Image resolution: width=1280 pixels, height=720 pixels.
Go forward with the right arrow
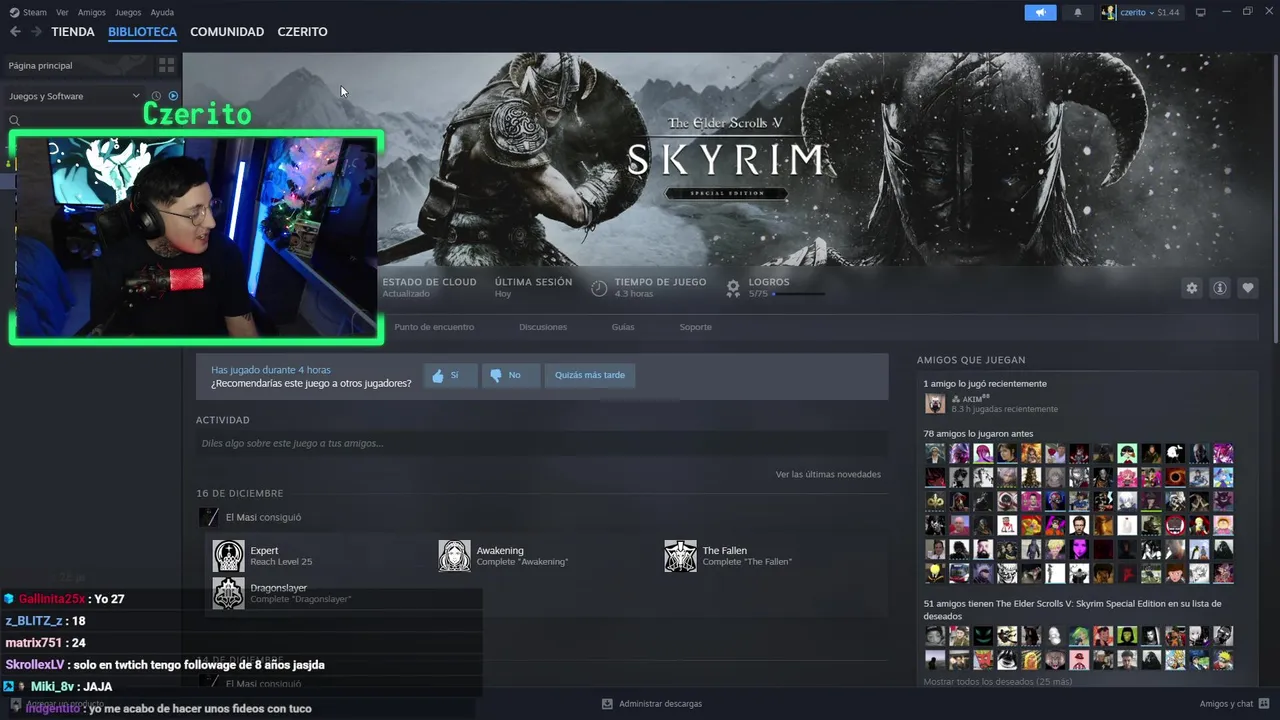[36, 32]
